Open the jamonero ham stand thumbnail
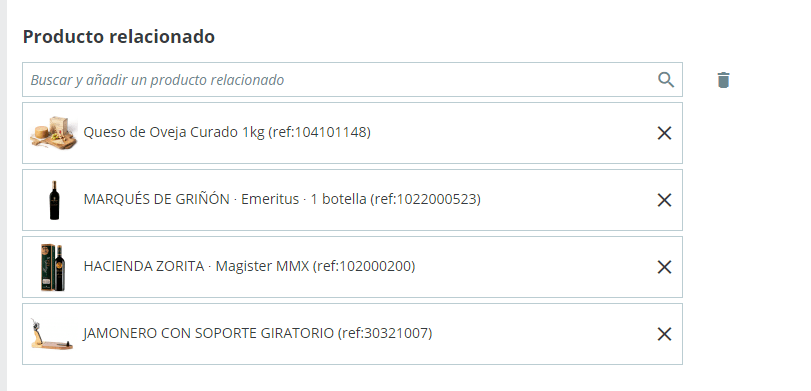This screenshot has height=391, width=811. click(x=52, y=334)
